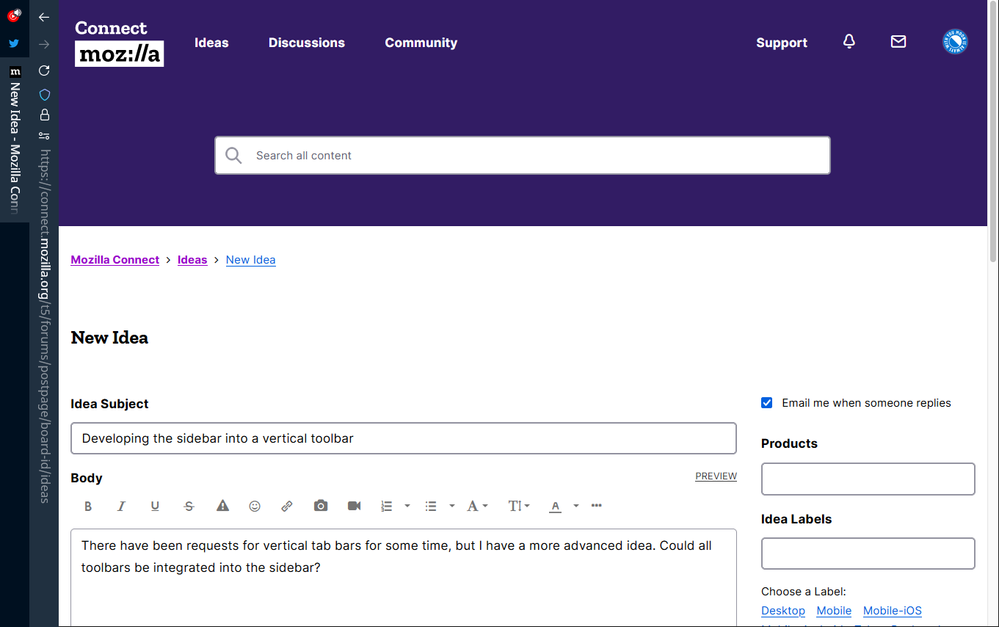Open the emoji picker in the editor
Image resolution: width=999 pixels, height=627 pixels.
[x=255, y=506]
